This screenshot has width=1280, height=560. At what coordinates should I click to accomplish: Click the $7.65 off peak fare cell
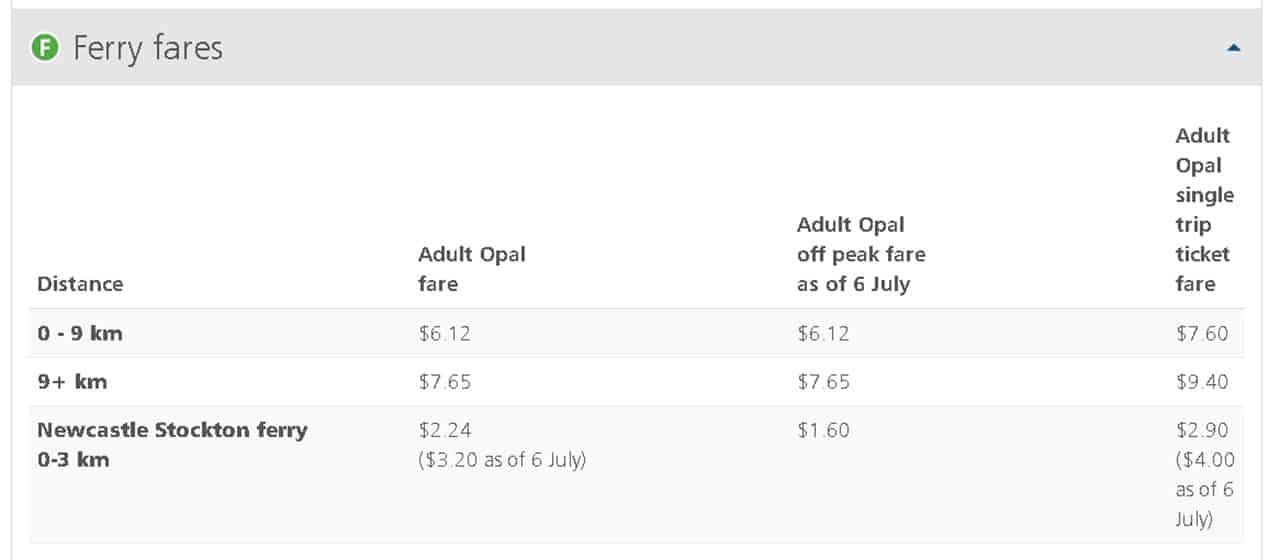tap(823, 382)
